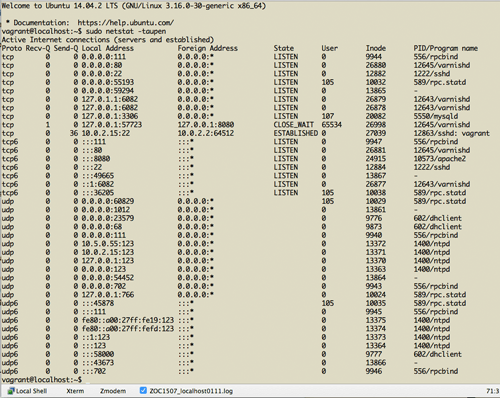The height and width of the screenshot is (398, 500).
Task: Select Xterm emulation in the status bar
Action: (75, 391)
